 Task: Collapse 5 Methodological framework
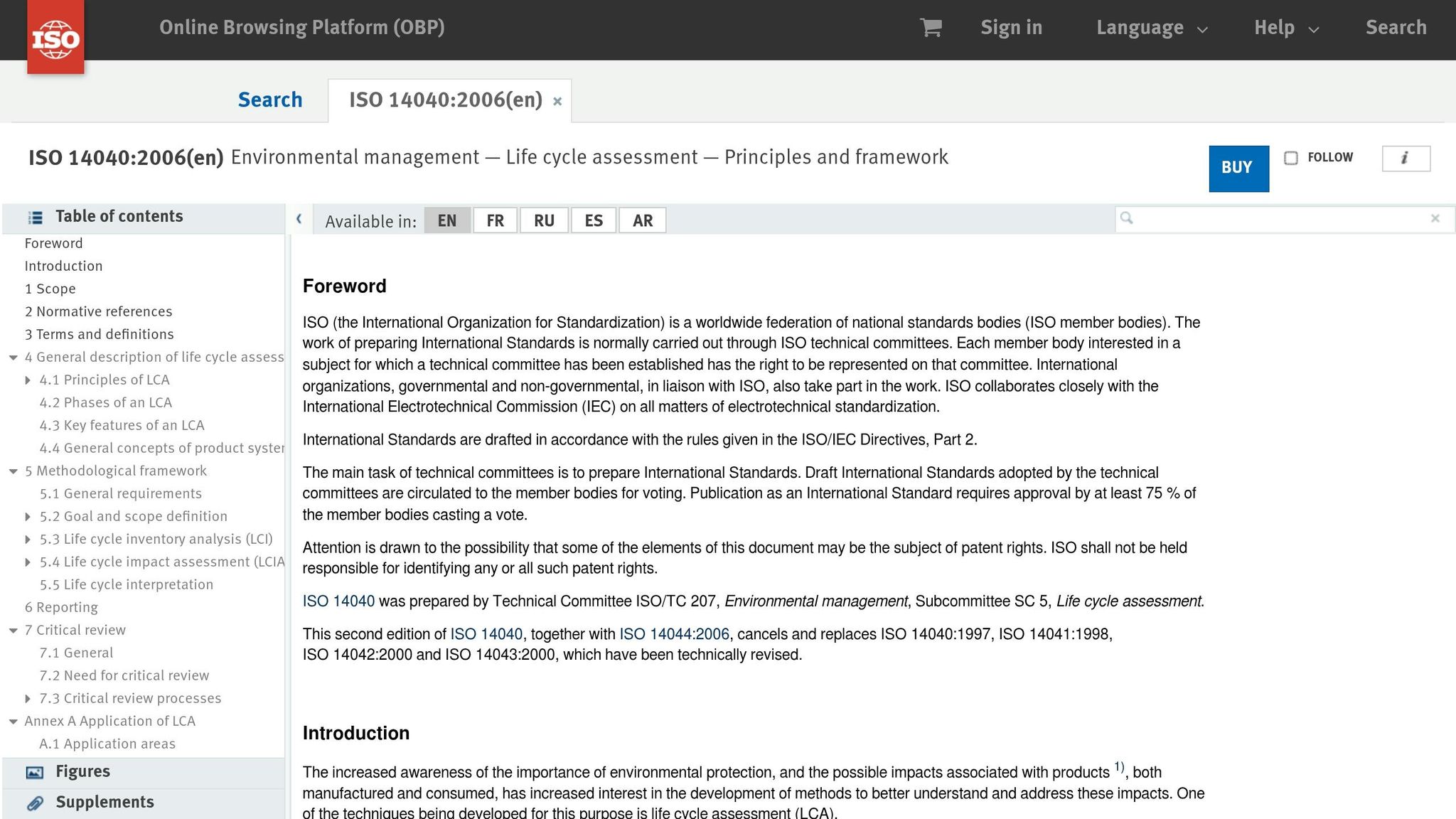pos(13,471)
